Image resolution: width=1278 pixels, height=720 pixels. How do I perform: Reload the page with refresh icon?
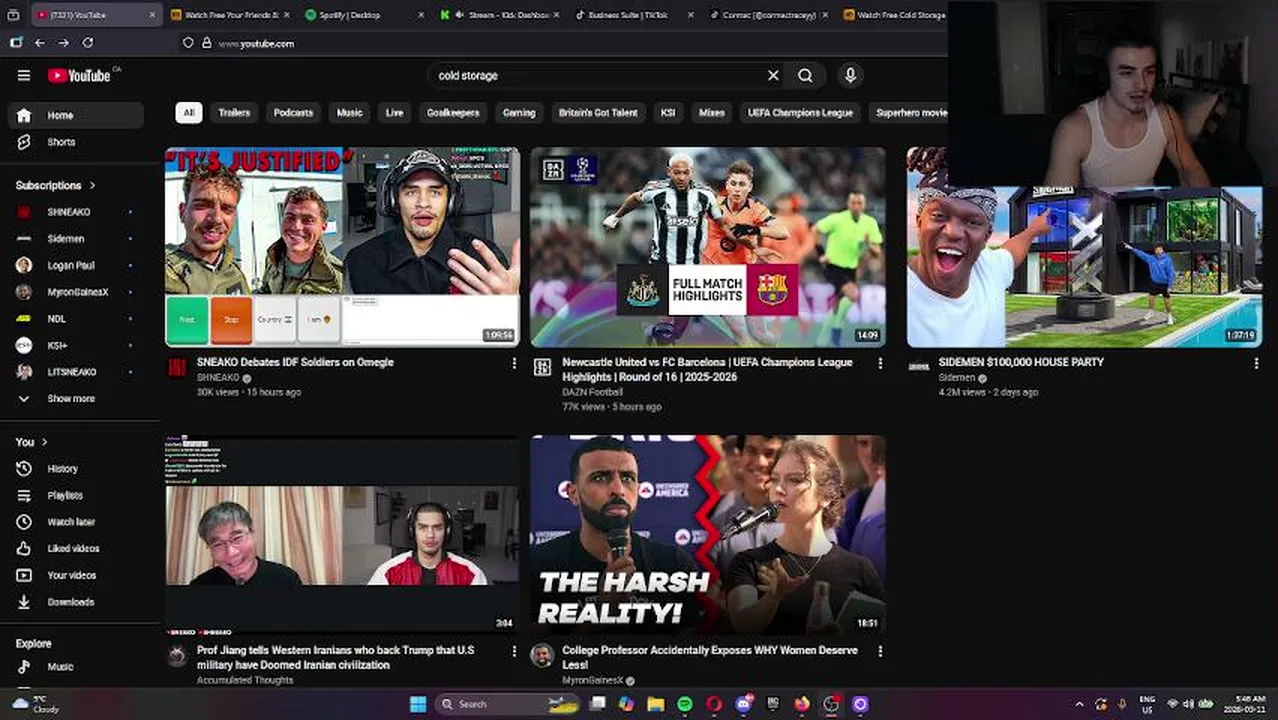(x=88, y=43)
